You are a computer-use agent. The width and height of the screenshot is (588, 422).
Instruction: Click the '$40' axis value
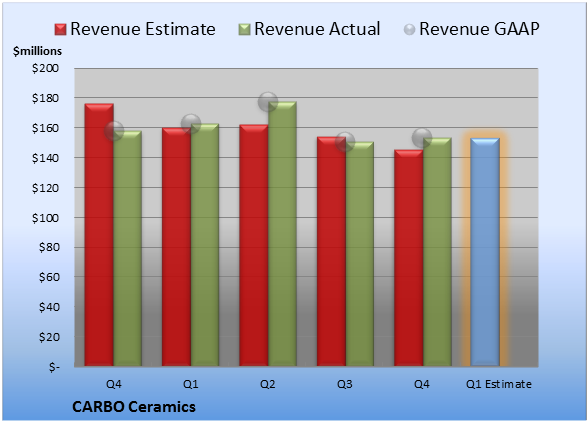49,307
